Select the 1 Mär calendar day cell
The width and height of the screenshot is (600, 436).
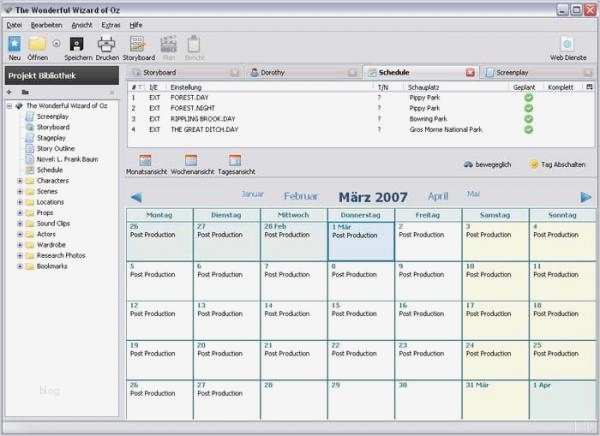pos(361,242)
